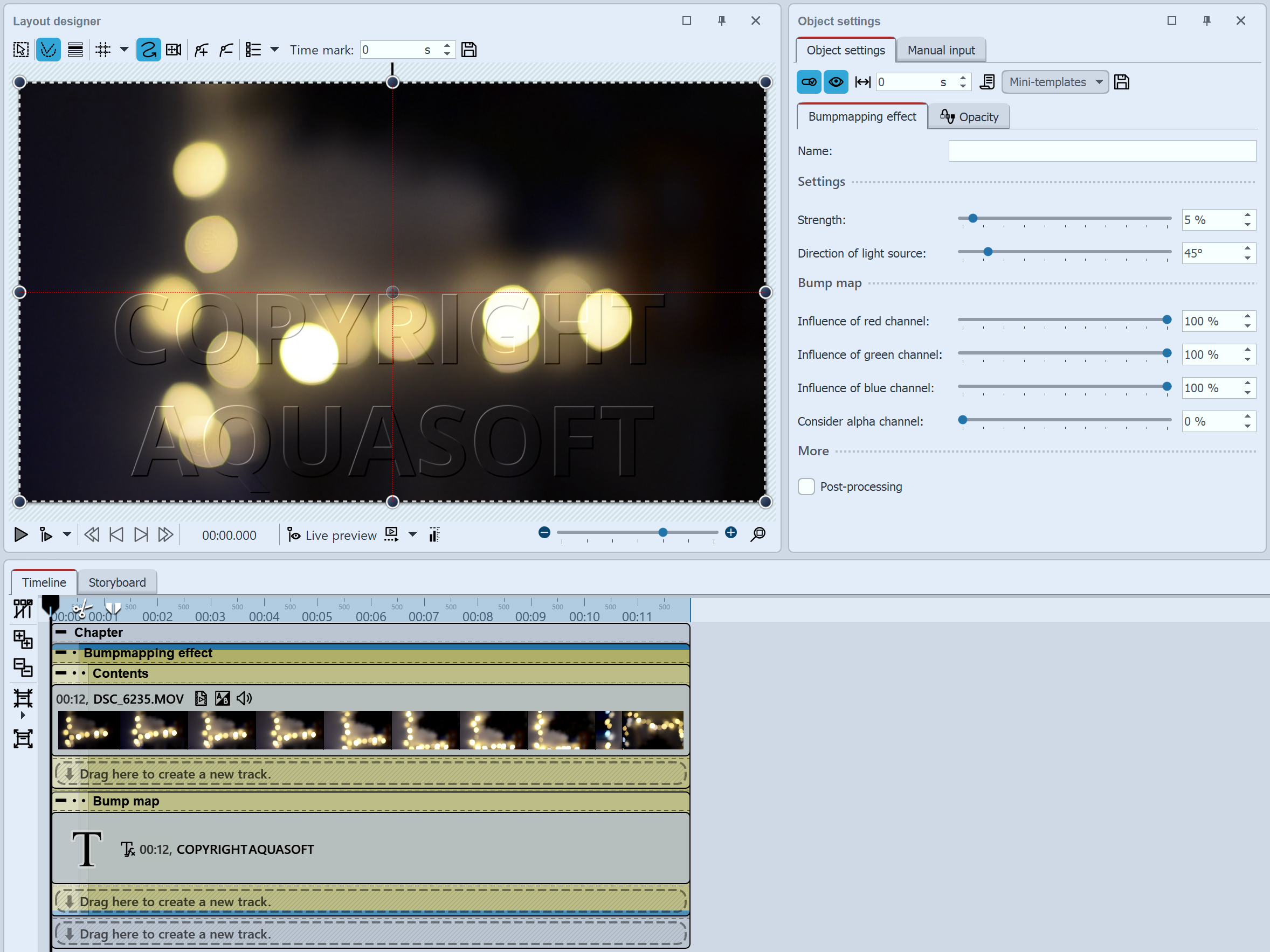The image size is (1270, 952).
Task: Toggle the link chain button in Object settings
Action: tap(809, 82)
